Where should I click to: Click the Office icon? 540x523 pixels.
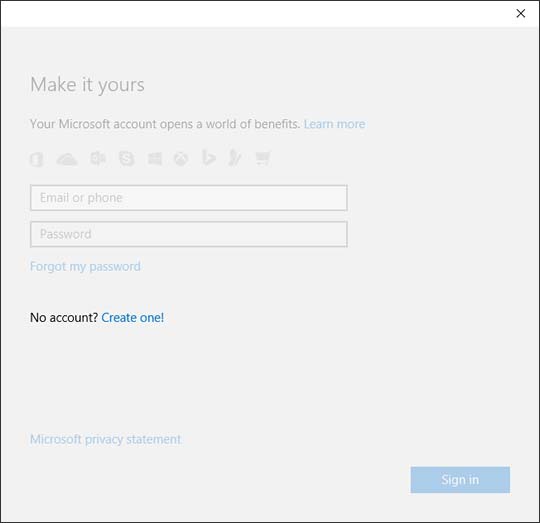click(37, 159)
